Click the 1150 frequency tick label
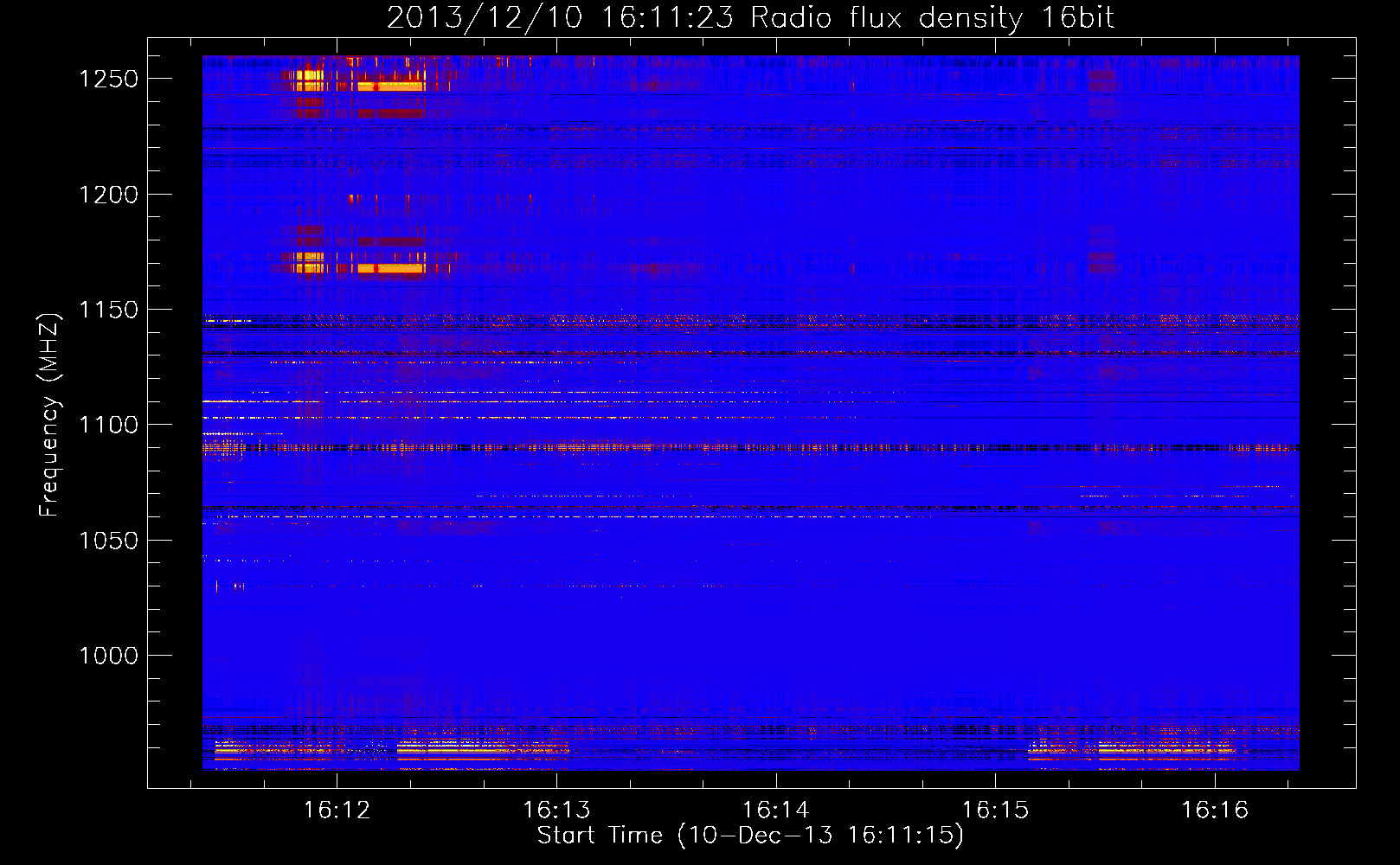This screenshot has height=865, width=1400. pos(108,310)
